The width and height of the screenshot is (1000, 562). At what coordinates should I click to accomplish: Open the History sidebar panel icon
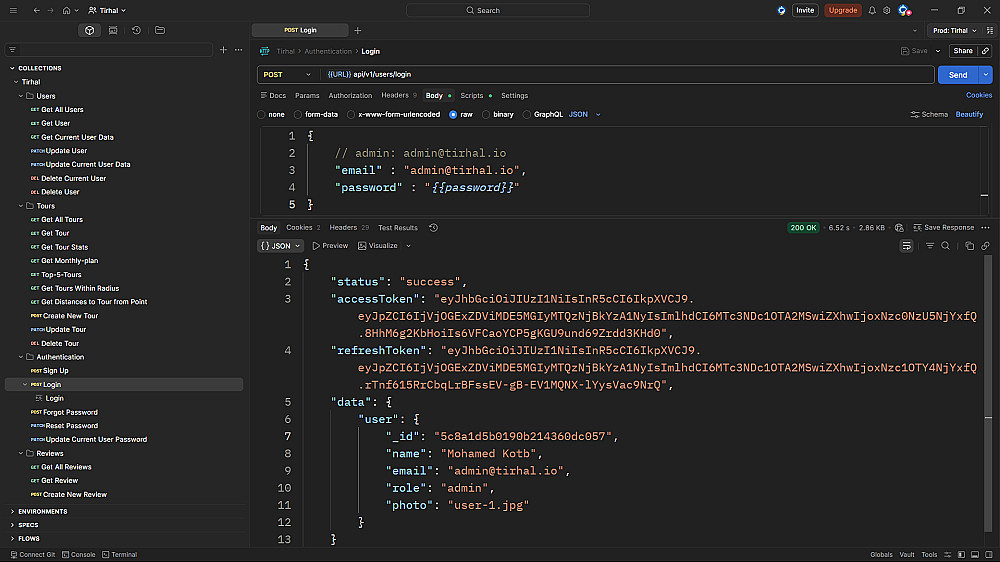(x=136, y=30)
